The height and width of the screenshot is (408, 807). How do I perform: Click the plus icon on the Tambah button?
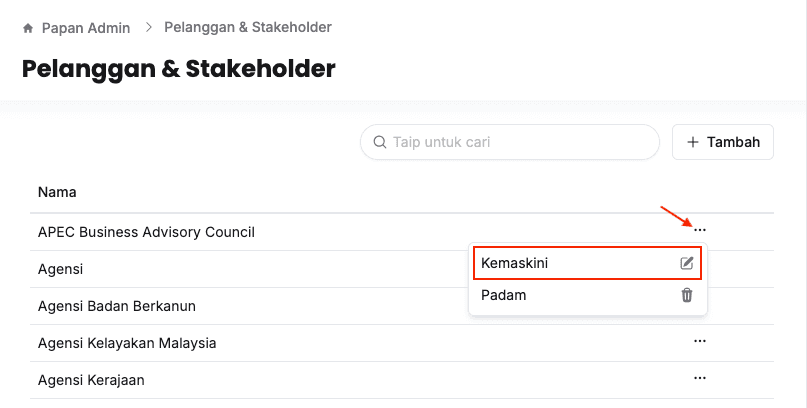click(693, 142)
